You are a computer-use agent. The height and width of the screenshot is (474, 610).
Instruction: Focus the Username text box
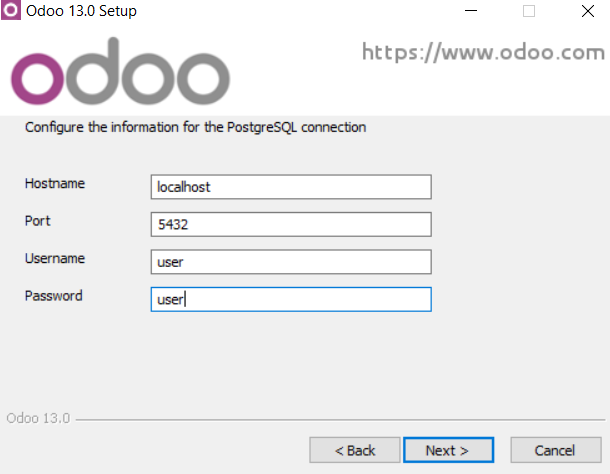pos(291,262)
